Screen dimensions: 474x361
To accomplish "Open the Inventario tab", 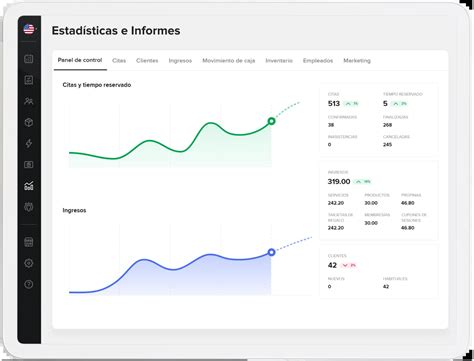I will (279, 61).
